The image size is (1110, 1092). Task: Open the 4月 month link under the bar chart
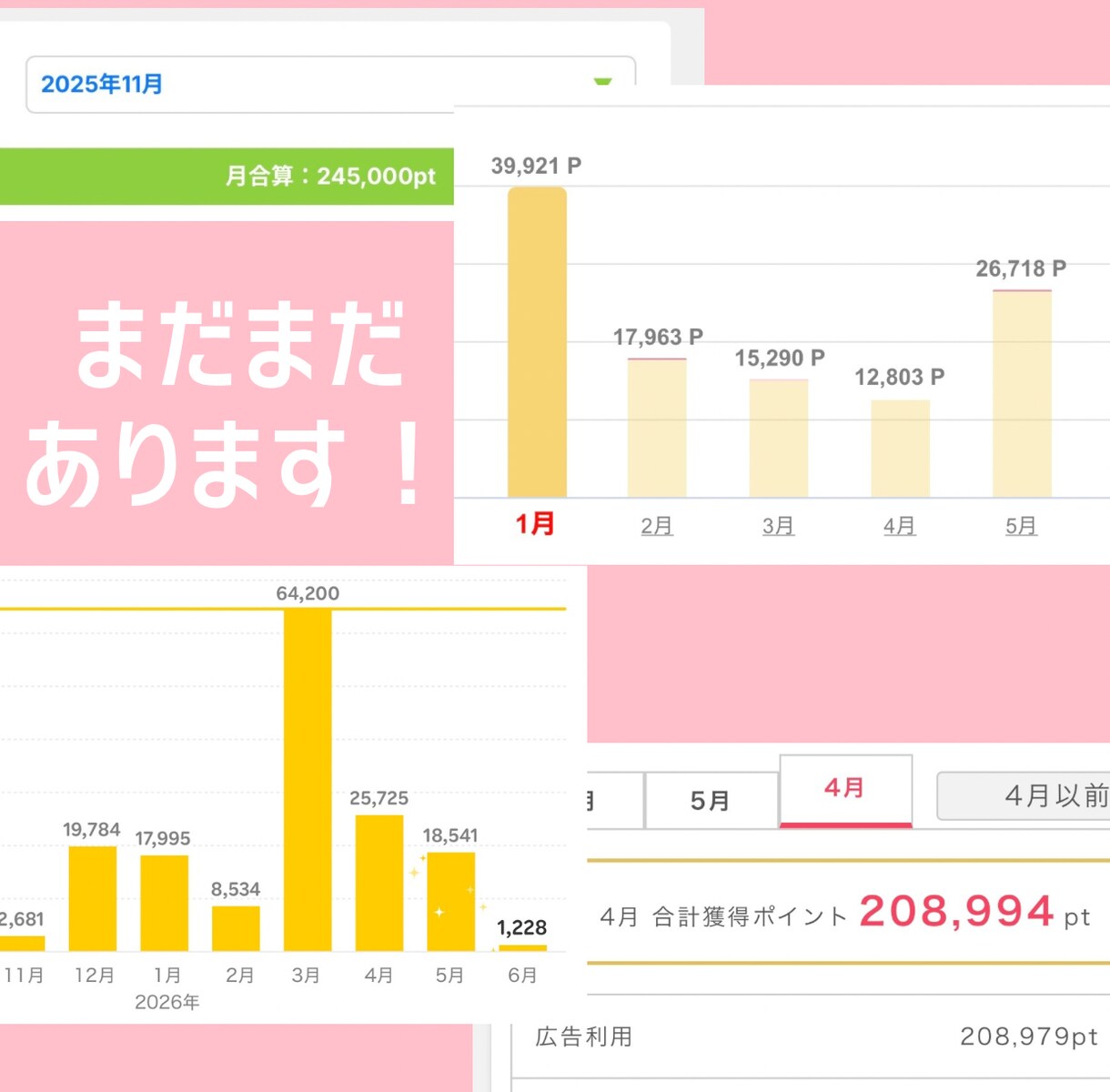[x=900, y=526]
